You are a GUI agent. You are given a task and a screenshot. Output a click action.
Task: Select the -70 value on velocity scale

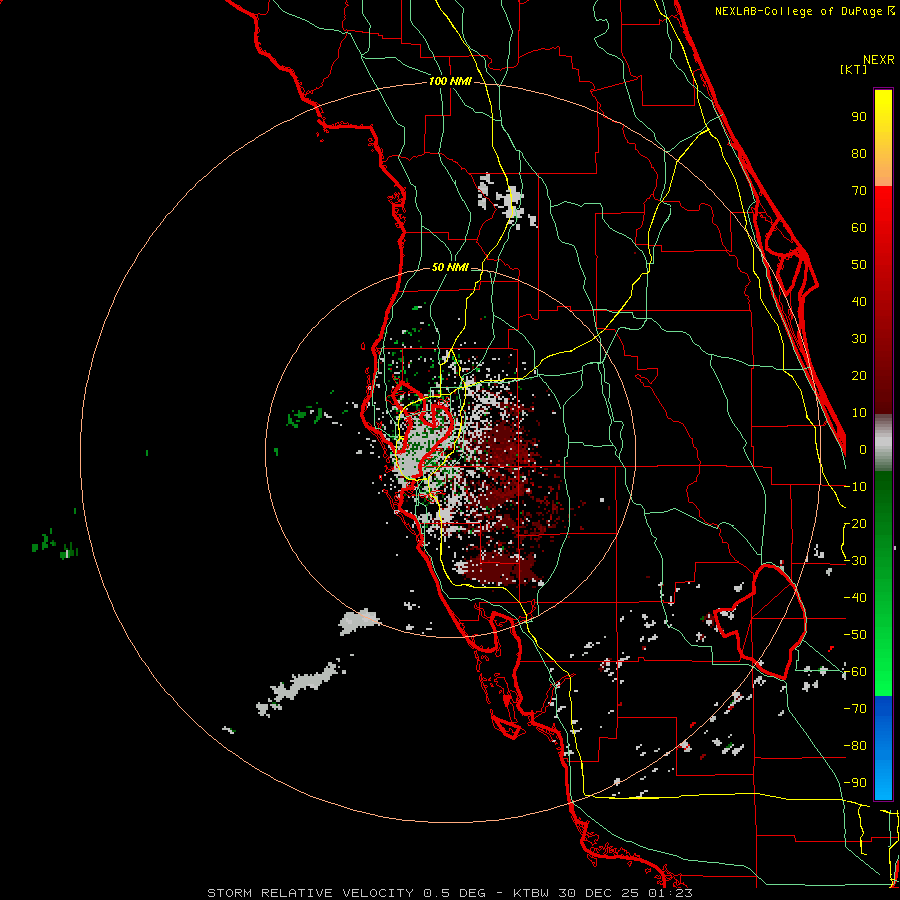(x=856, y=709)
